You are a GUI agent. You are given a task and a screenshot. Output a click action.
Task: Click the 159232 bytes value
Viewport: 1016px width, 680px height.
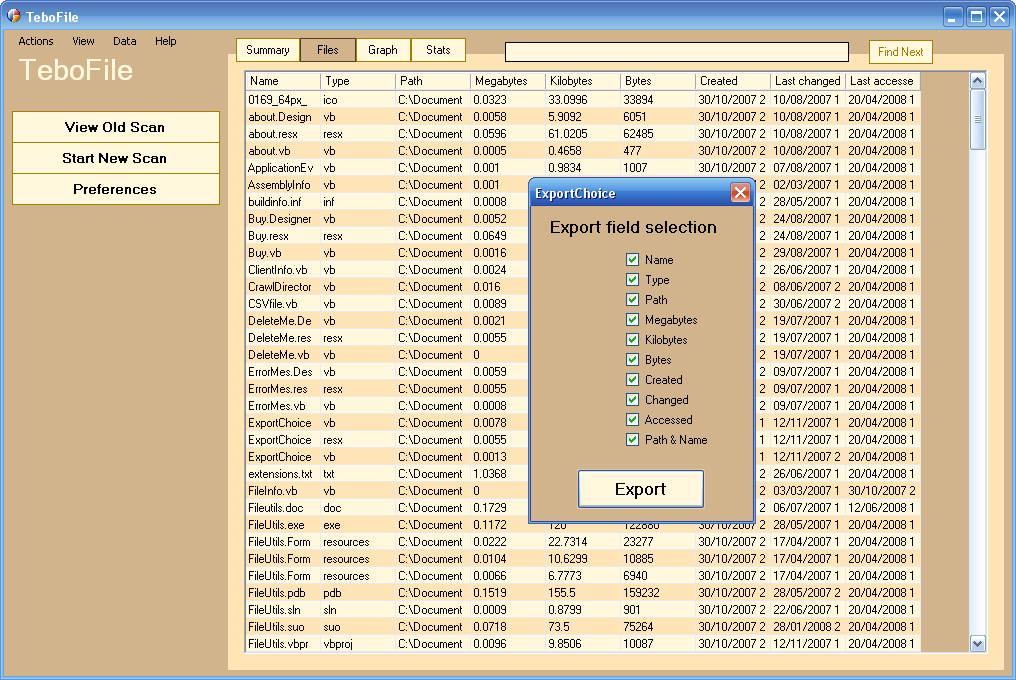click(x=641, y=592)
